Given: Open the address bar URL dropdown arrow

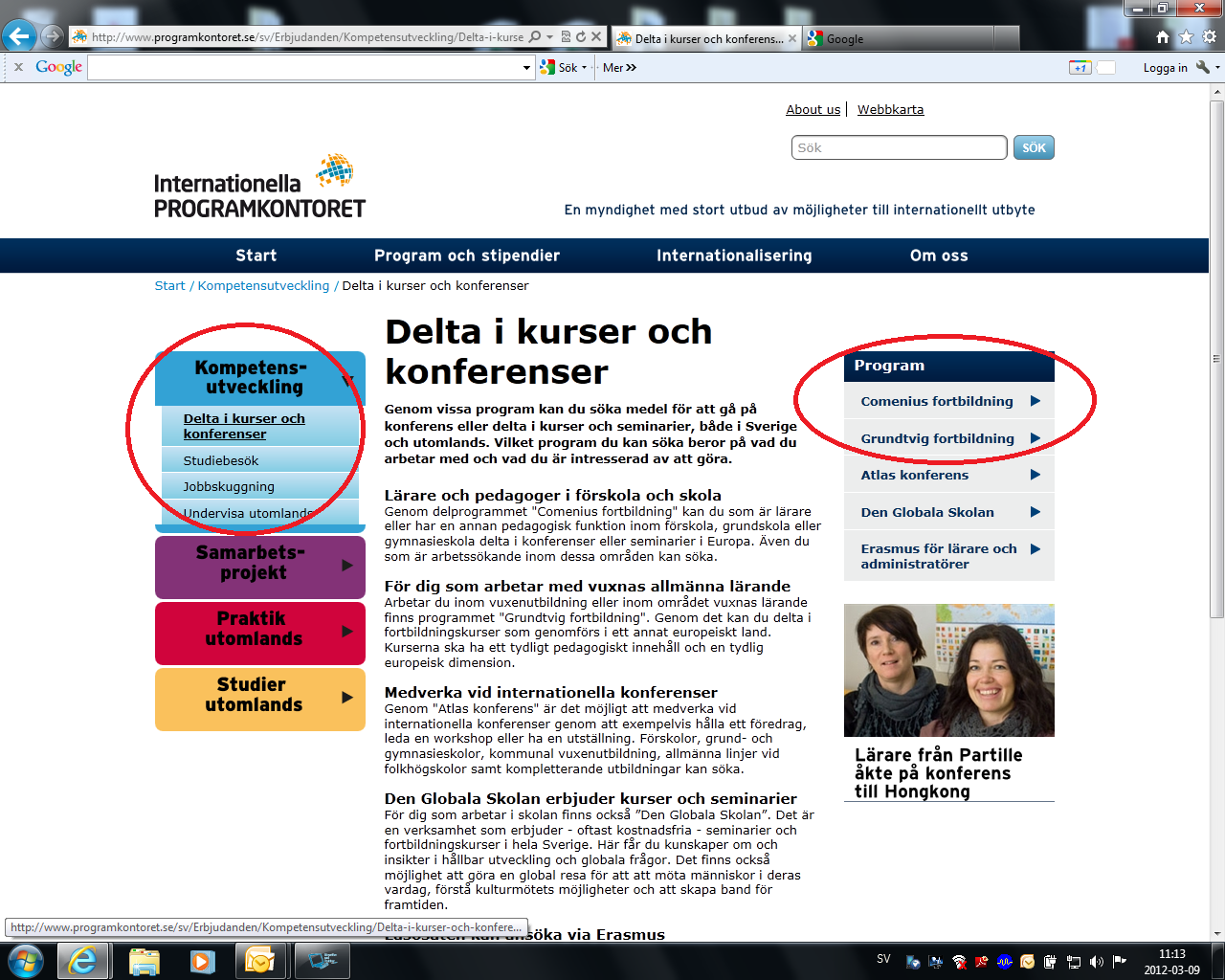Looking at the screenshot, I should pos(549,37).
